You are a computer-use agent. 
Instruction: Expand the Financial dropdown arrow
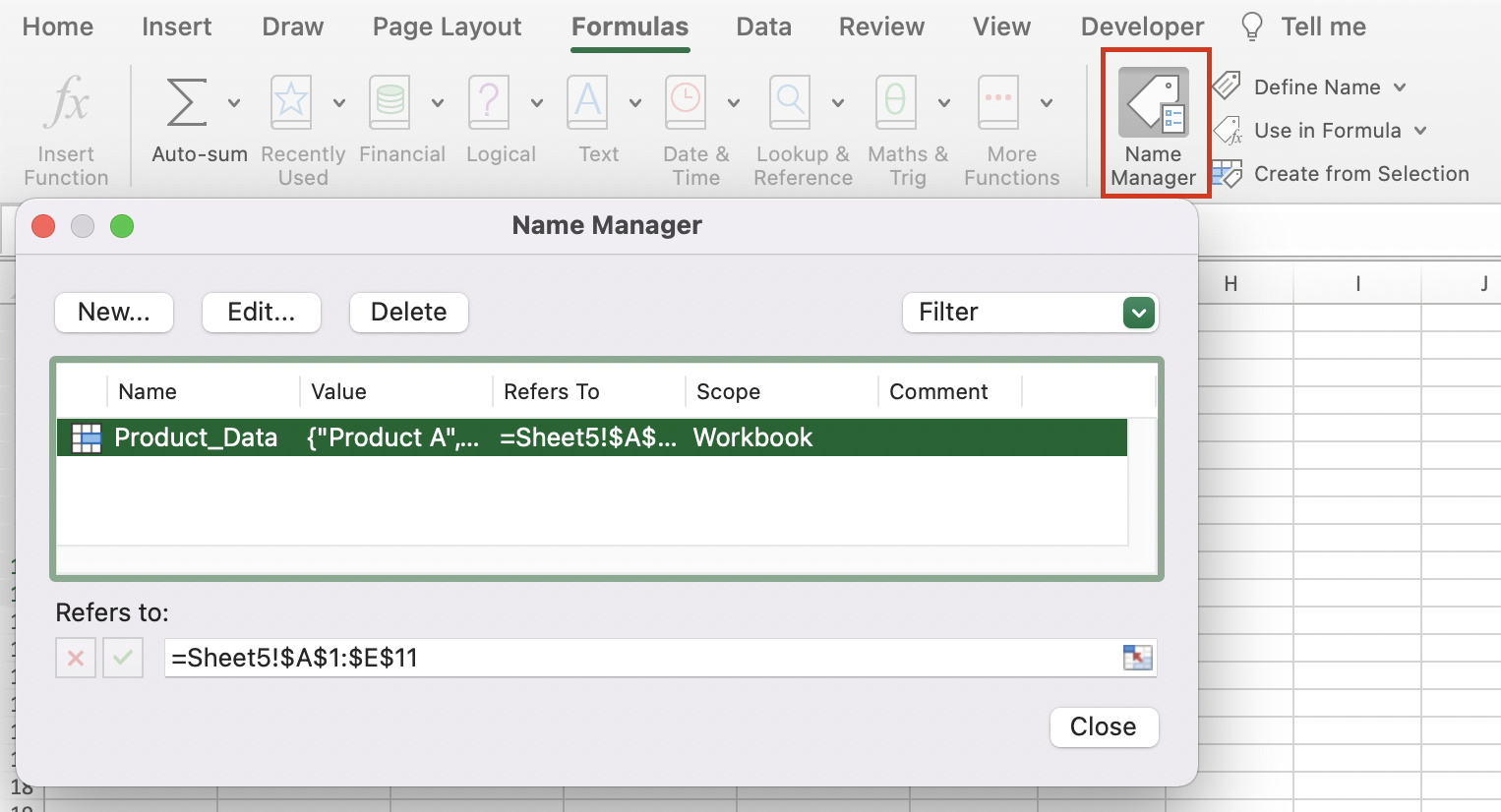click(x=438, y=102)
